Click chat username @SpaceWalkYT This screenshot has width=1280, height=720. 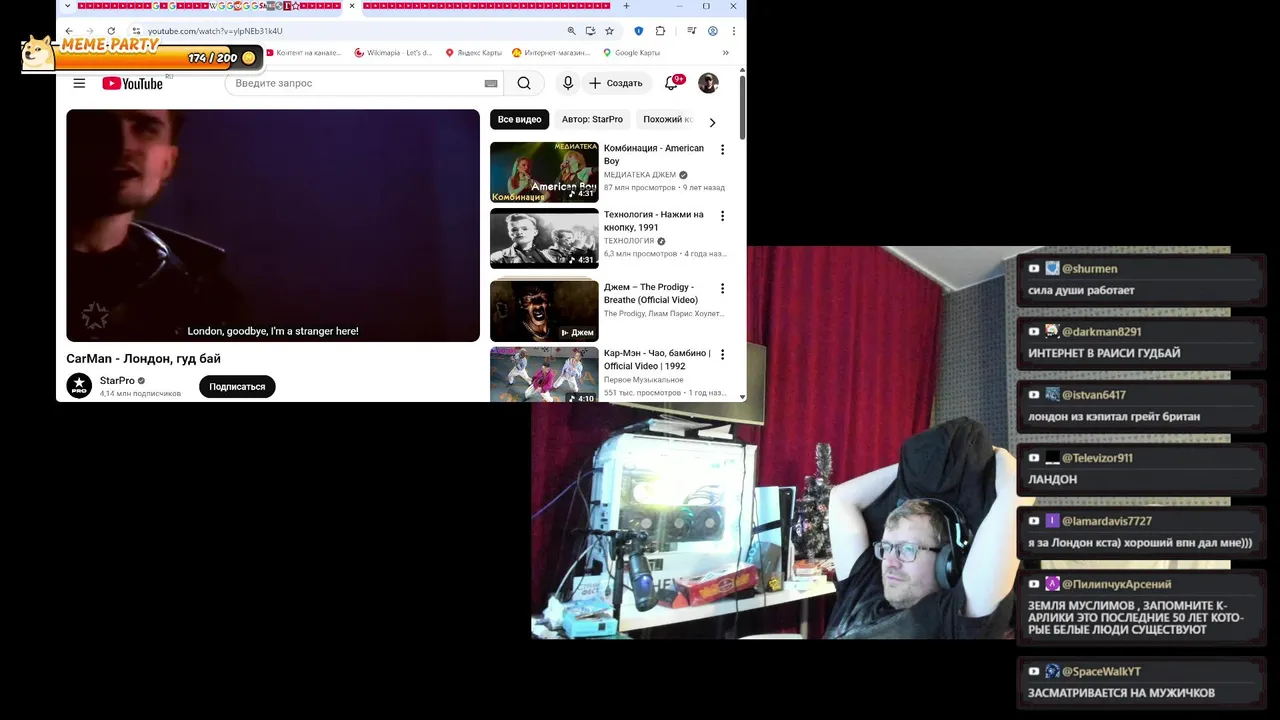tap(1101, 672)
